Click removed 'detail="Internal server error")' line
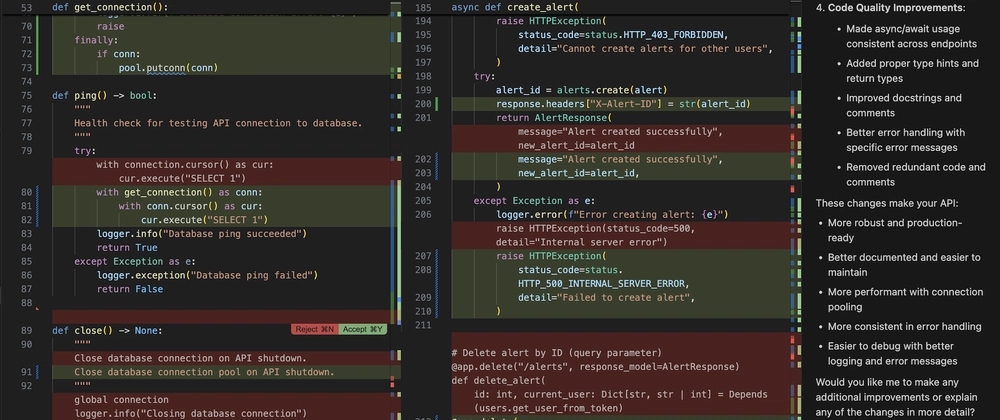Viewport: 1000px width, 420px height. (582, 242)
